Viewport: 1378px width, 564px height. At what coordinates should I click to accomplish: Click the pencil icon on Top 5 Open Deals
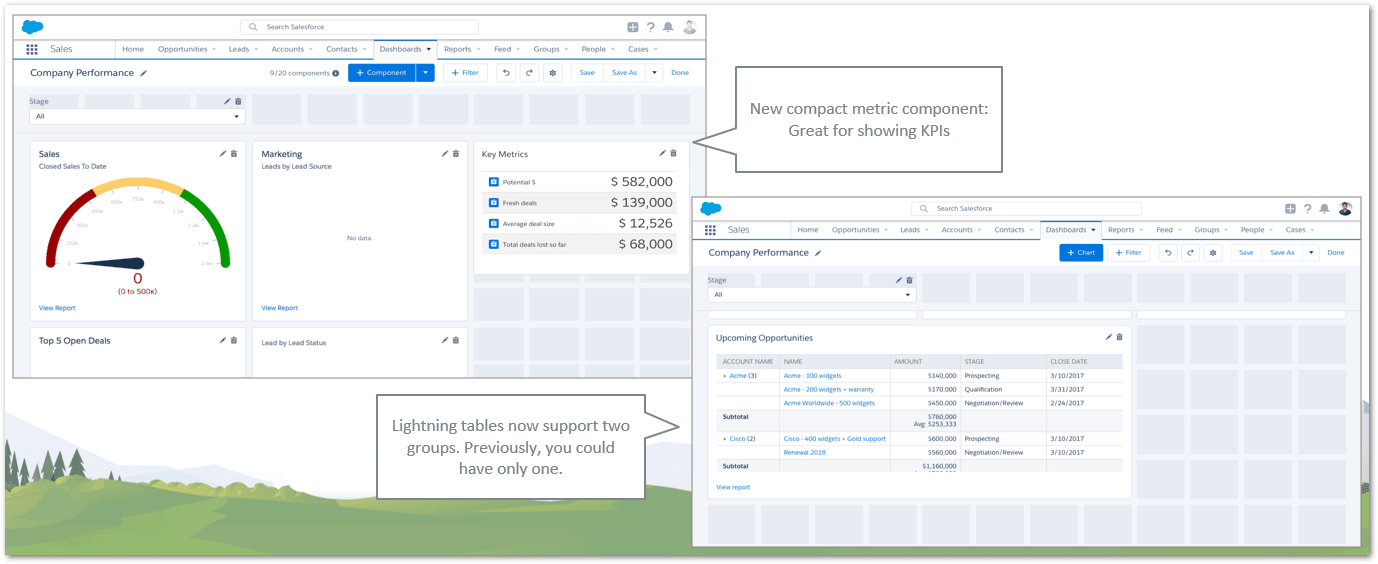pyautogui.click(x=223, y=340)
